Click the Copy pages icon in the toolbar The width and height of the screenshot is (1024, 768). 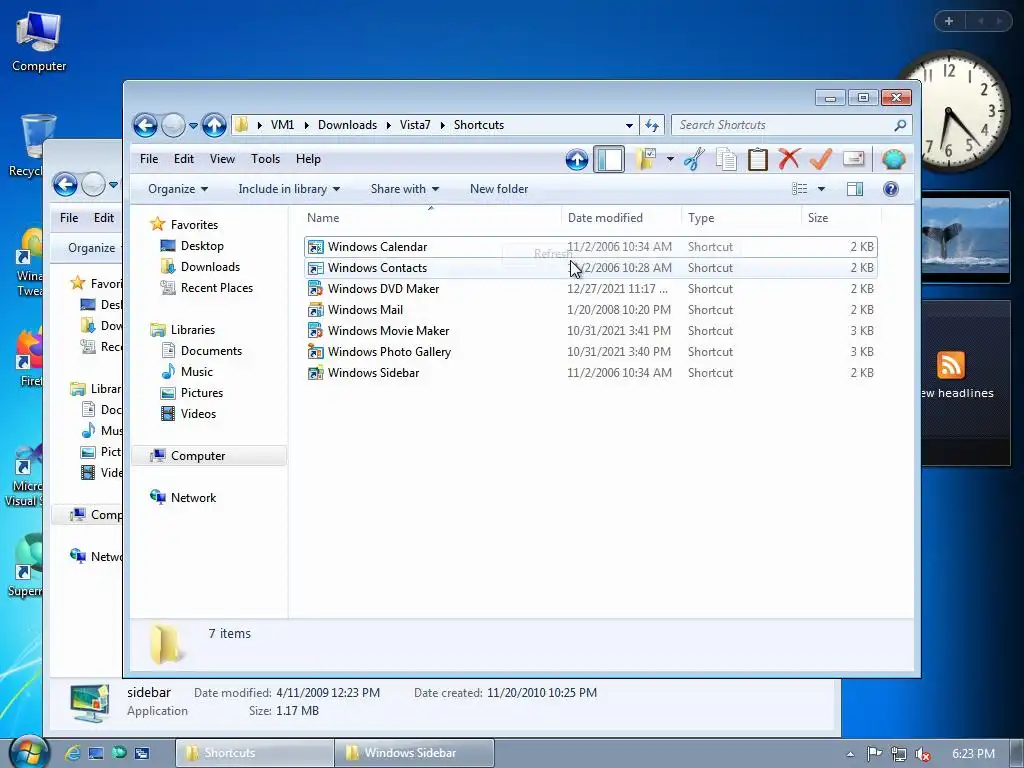point(726,159)
